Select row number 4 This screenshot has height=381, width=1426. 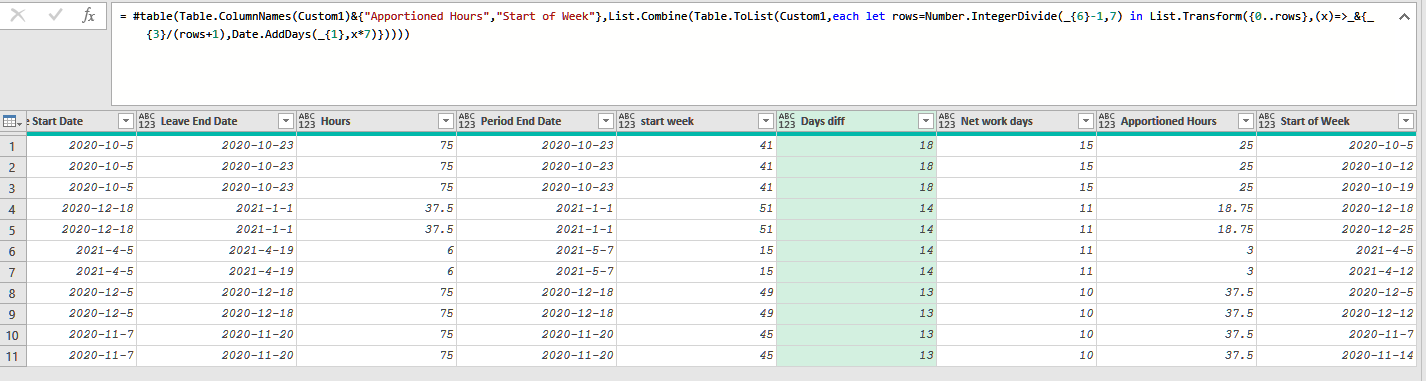(x=12, y=208)
